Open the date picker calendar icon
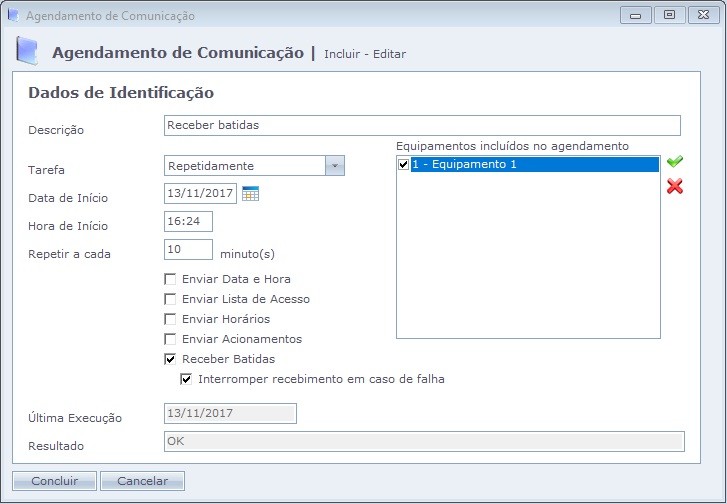This screenshot has height=504, width=727. point(250,194)
